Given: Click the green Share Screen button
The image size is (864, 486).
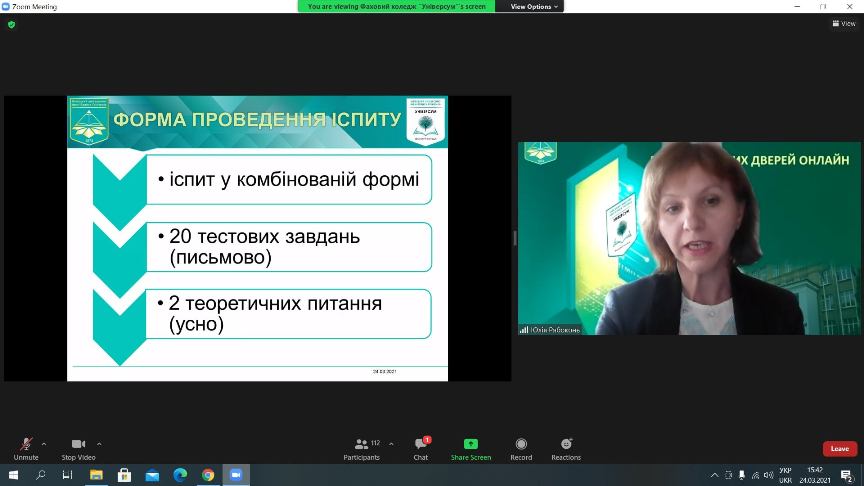Looking at the screenshot, I should [471, 449].
